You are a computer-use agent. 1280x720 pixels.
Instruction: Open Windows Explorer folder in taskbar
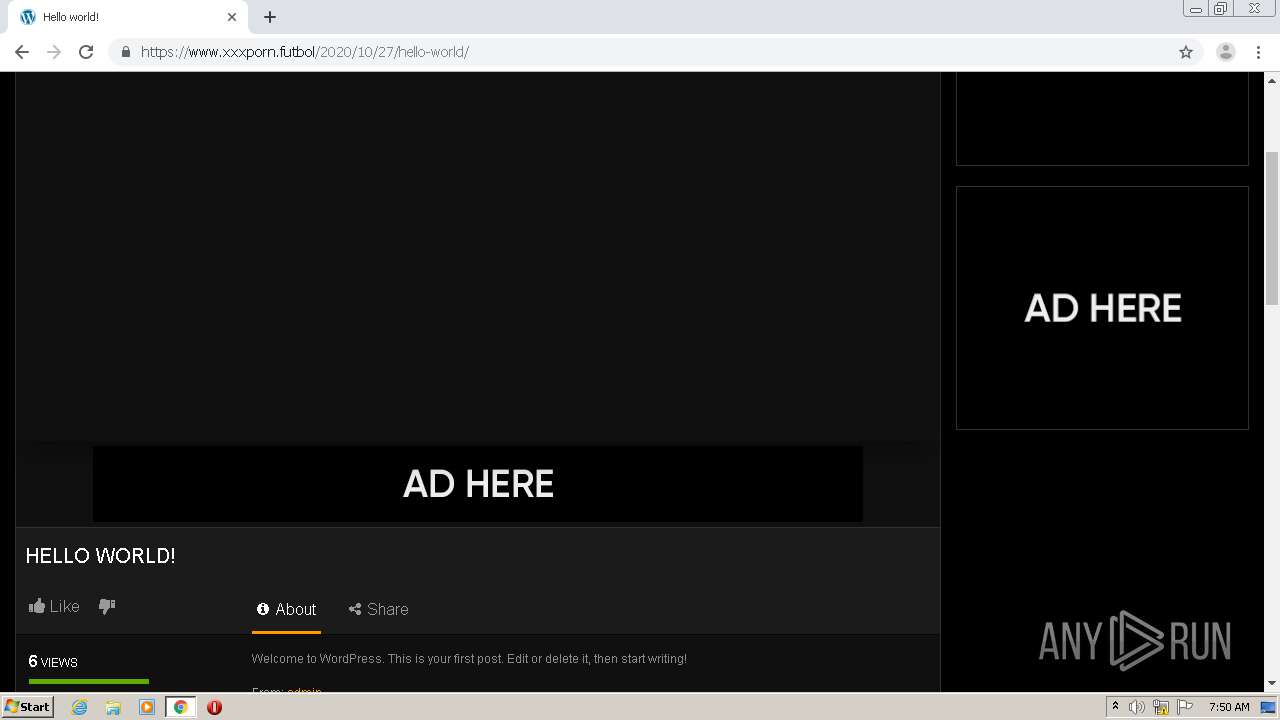[x=113, y=707]
